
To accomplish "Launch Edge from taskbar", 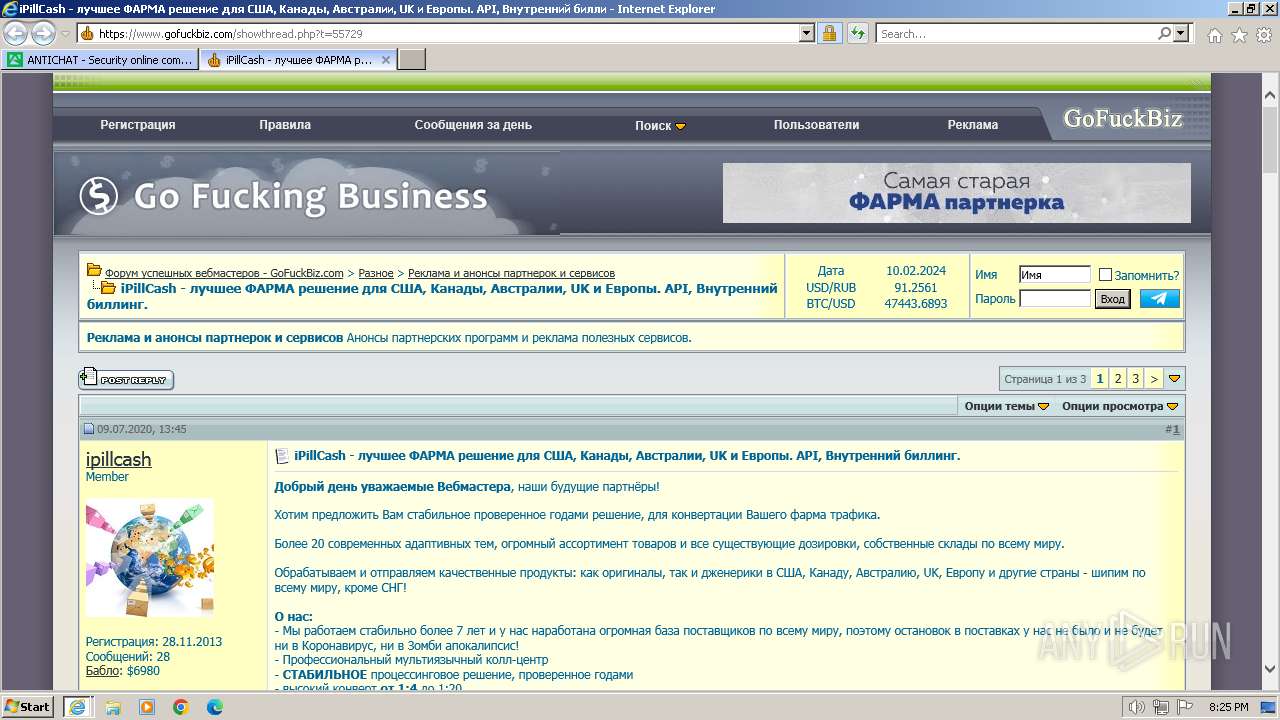I will [x=215, y=707].
